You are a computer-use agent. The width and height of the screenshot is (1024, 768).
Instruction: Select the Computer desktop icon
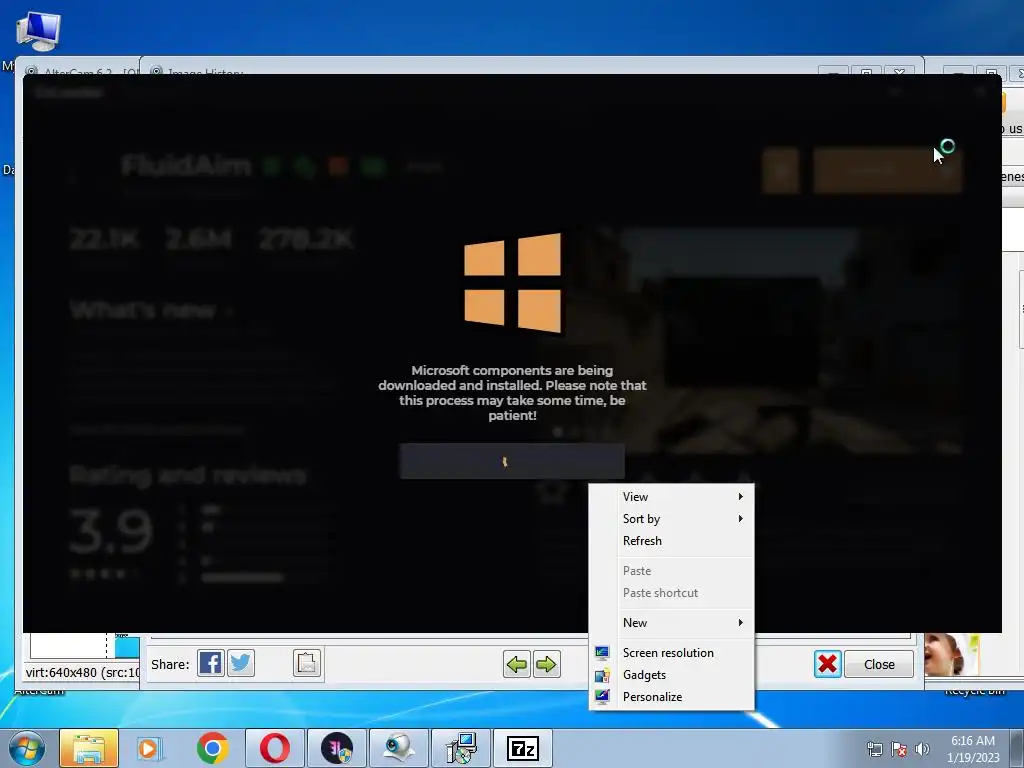(x=38, y=31)
